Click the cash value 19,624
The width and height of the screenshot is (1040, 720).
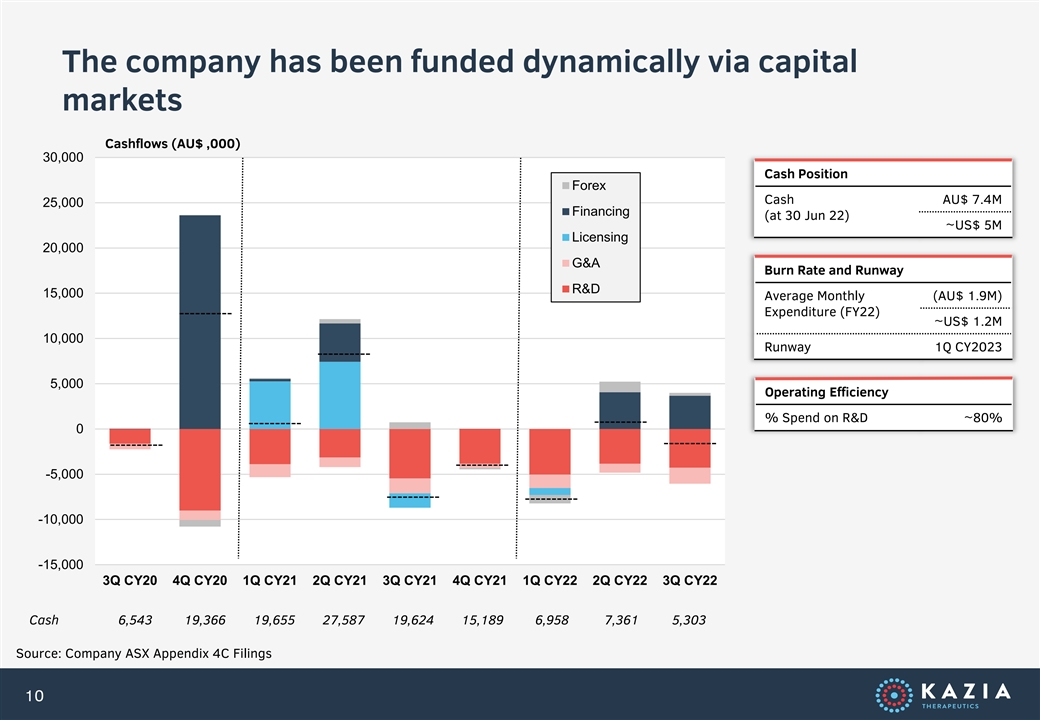tap(413, 620)
